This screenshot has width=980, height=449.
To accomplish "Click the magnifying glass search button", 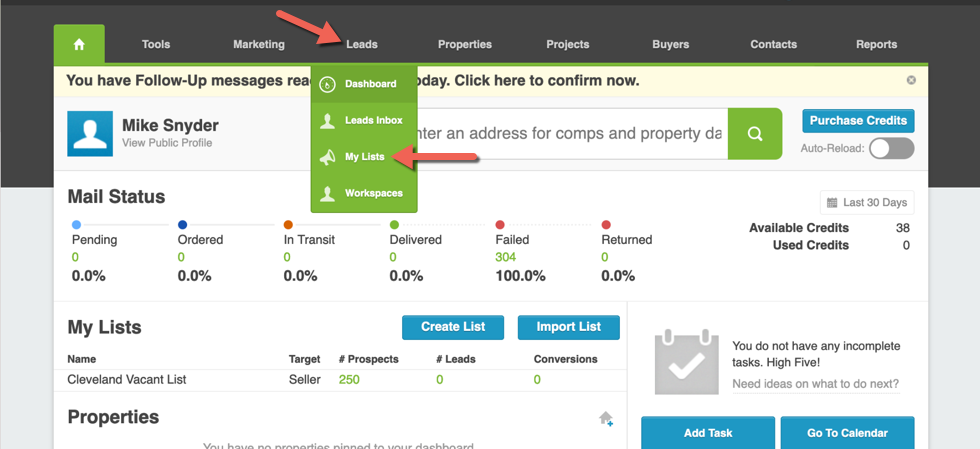I will (755, 134).
